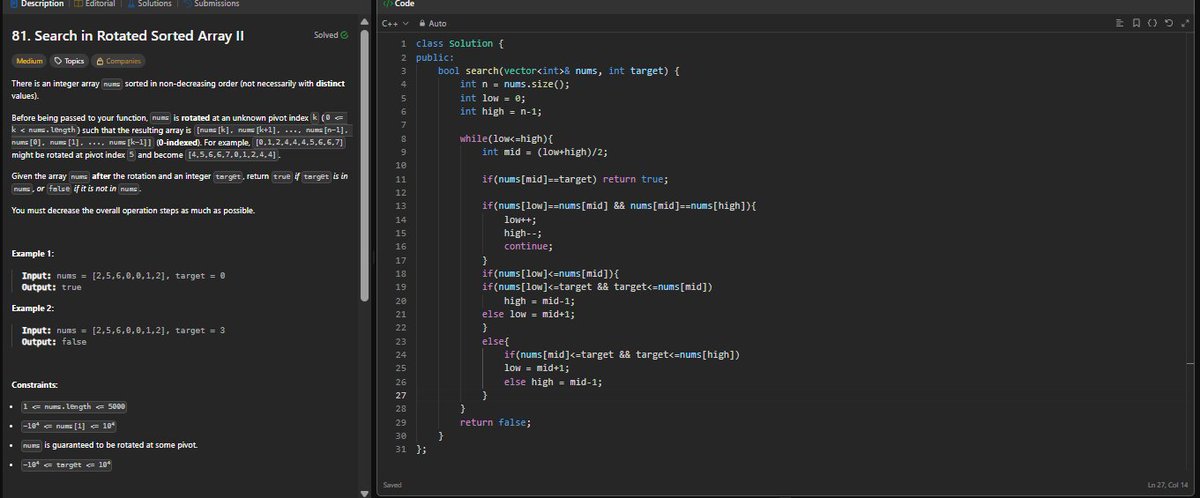This screenshot has width=1200, height=498.
Task: Click the continue; statement
Action: pos(529,245)
